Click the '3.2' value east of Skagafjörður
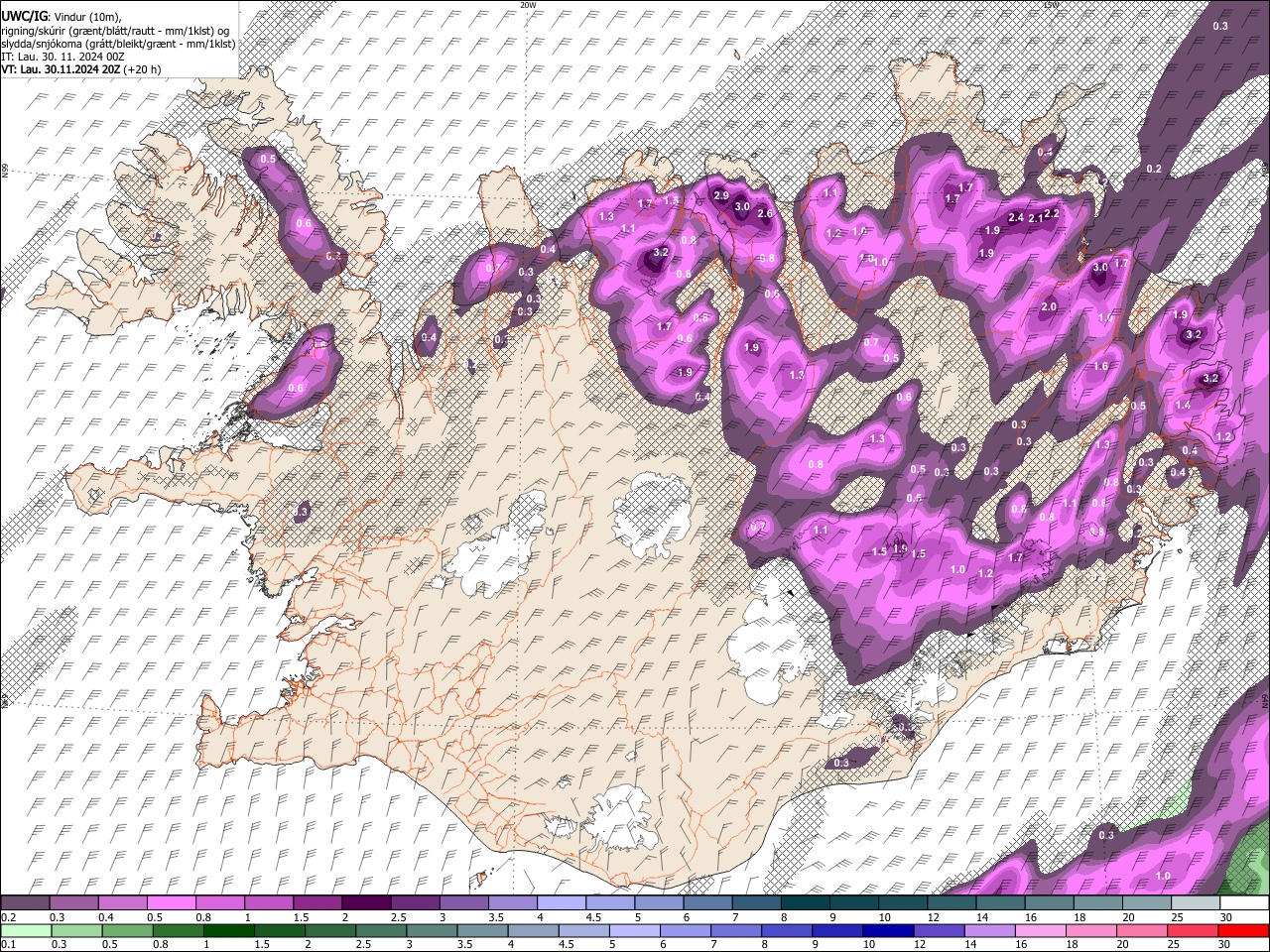1270x952 pixels. (662, 253)
